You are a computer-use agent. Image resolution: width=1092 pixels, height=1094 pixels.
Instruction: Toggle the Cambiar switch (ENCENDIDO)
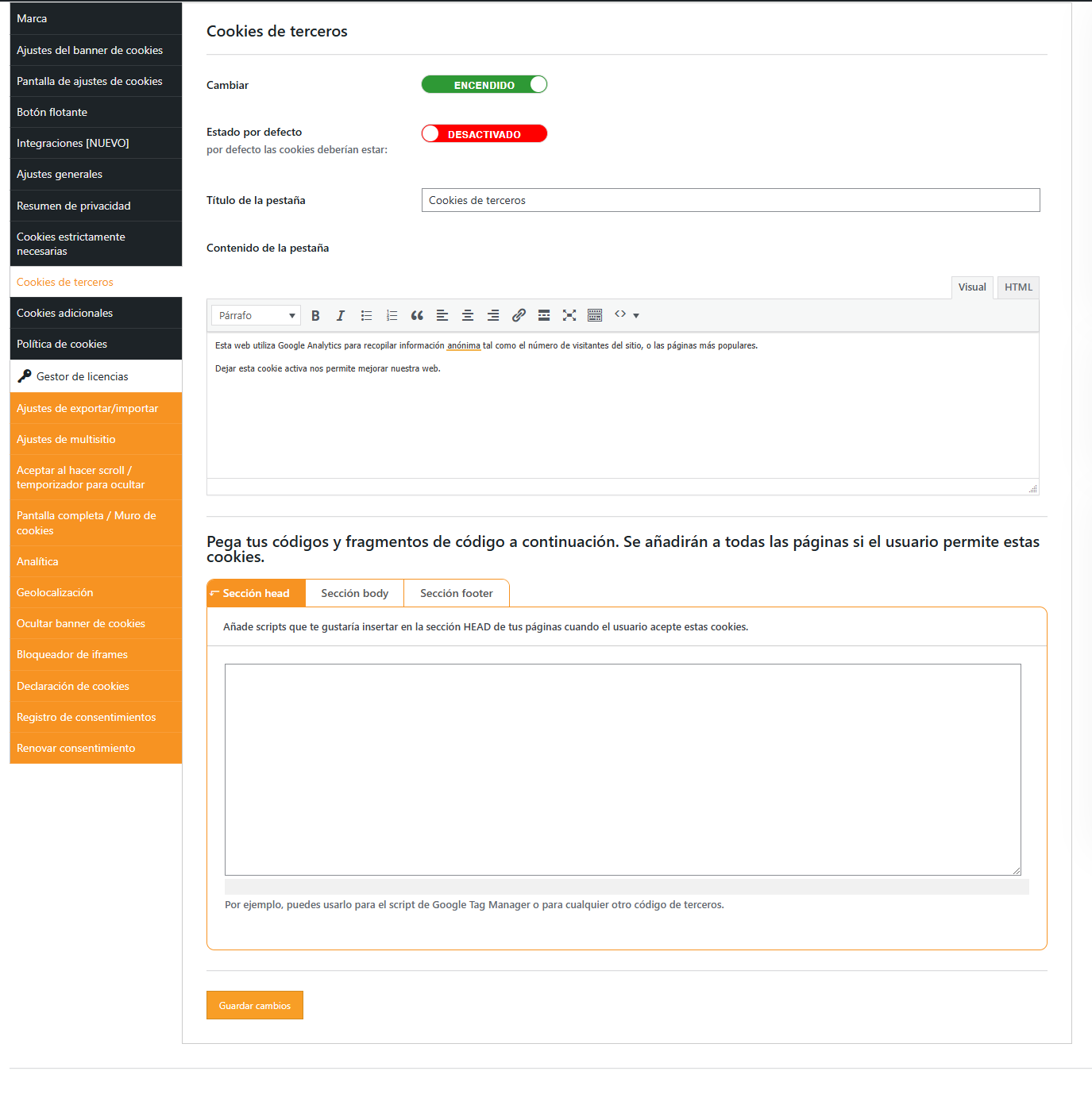pyautogui.click(x=484, y=84)
